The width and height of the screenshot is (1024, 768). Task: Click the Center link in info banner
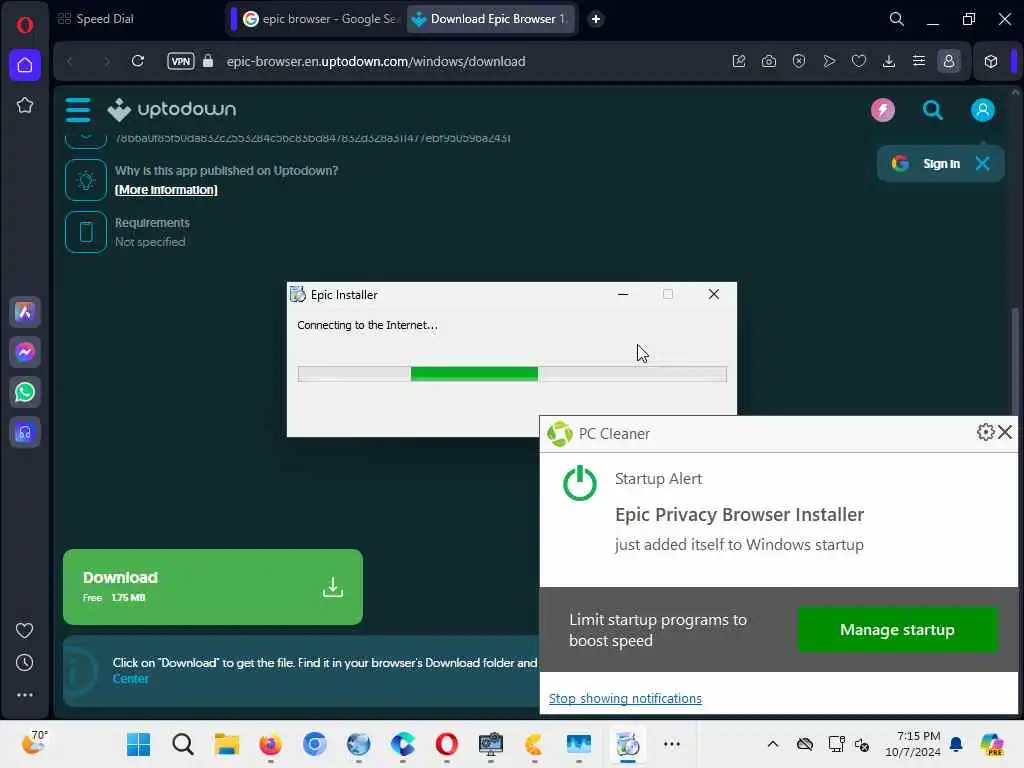(131, 679)
